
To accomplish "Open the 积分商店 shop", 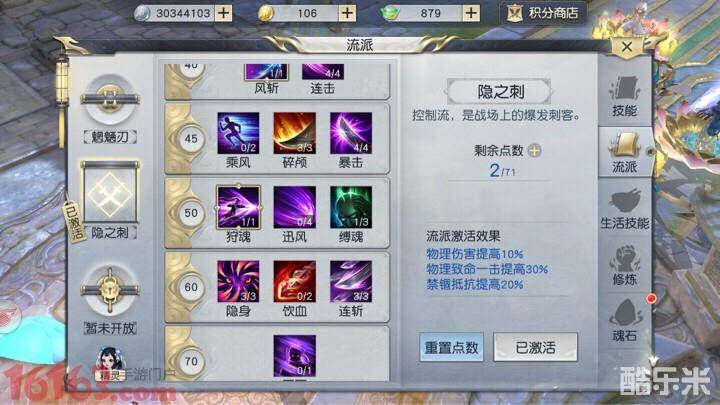I will [x=542, y=13].
